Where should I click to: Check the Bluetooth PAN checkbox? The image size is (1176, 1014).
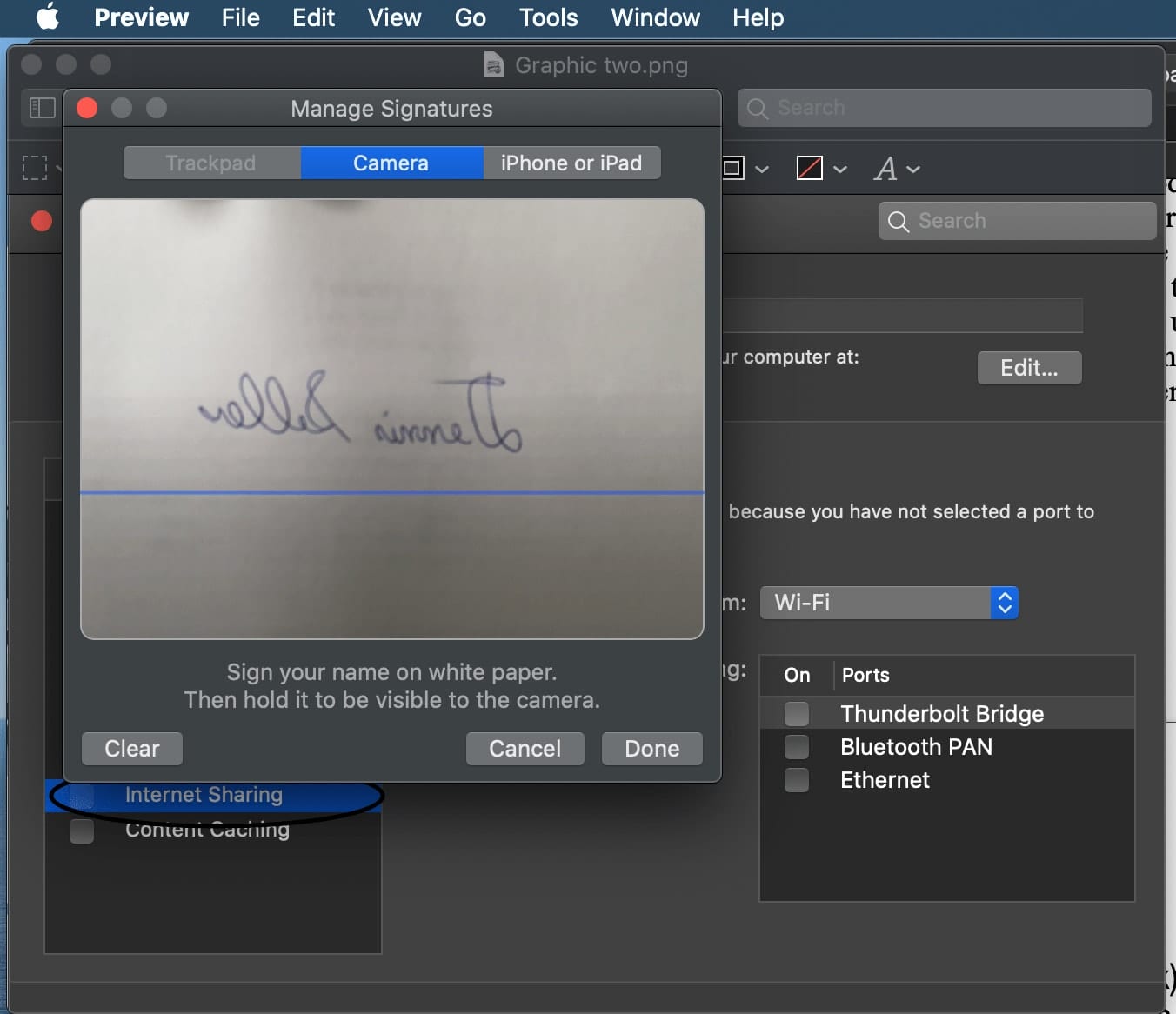tap(796, 747)
